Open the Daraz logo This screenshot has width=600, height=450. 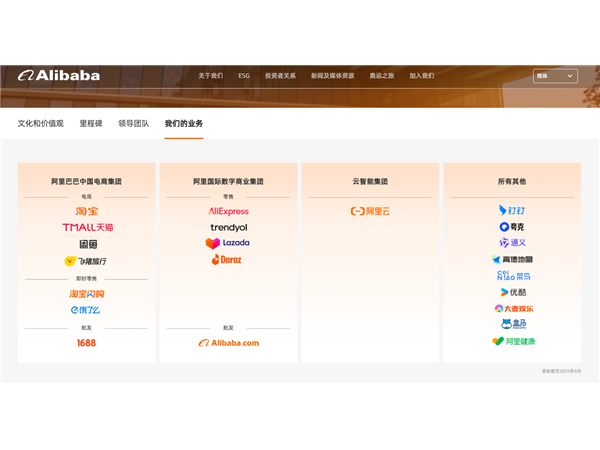pos(227,260)
